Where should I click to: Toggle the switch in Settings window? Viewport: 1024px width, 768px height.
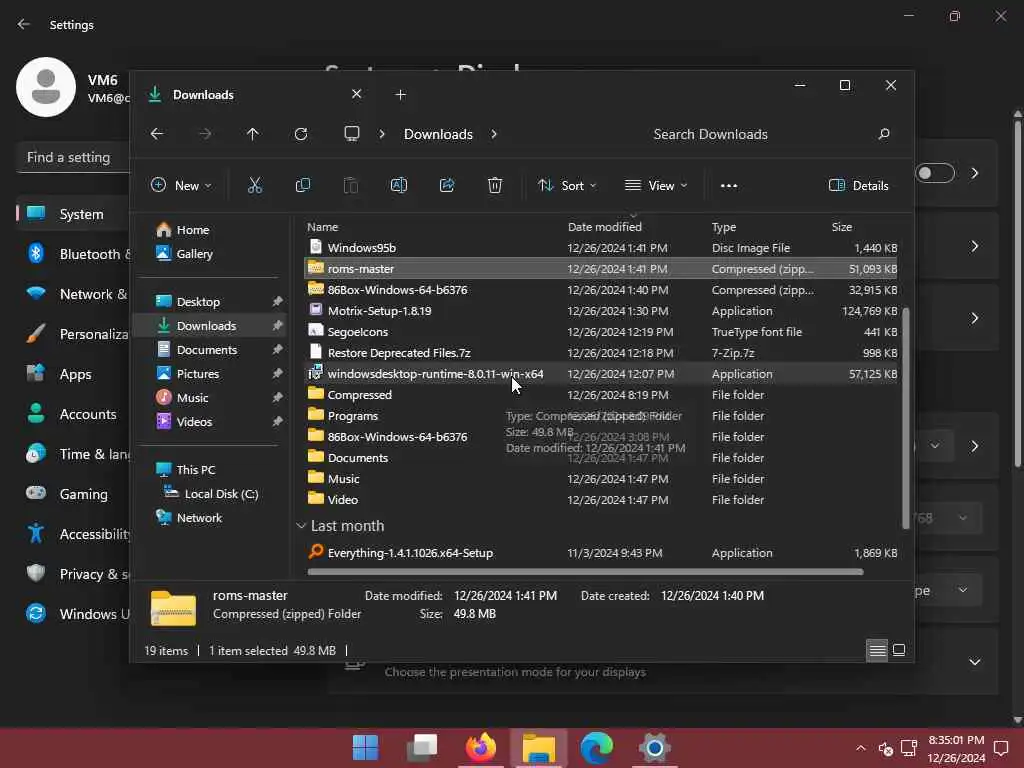tap(935, 173)
